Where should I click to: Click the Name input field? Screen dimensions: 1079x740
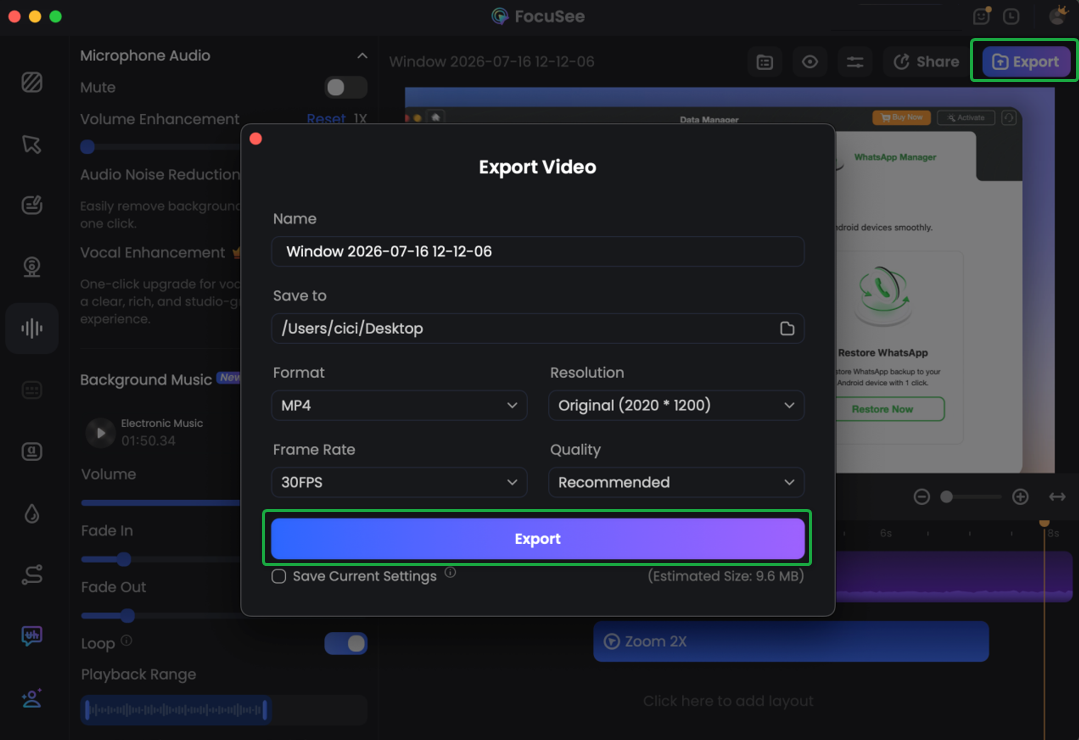point(537,251)
